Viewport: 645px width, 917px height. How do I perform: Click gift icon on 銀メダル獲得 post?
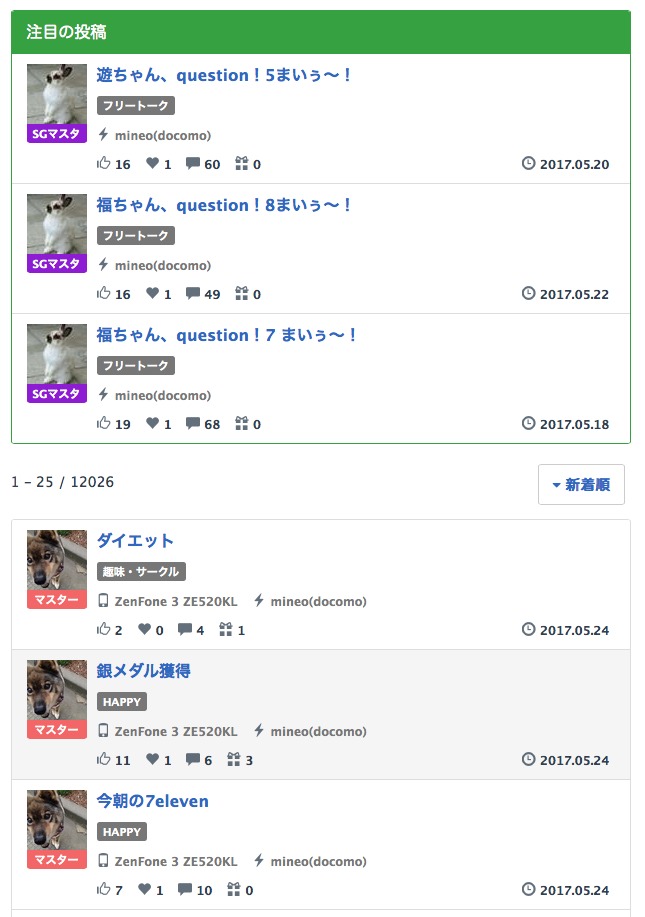coord(233,760)
